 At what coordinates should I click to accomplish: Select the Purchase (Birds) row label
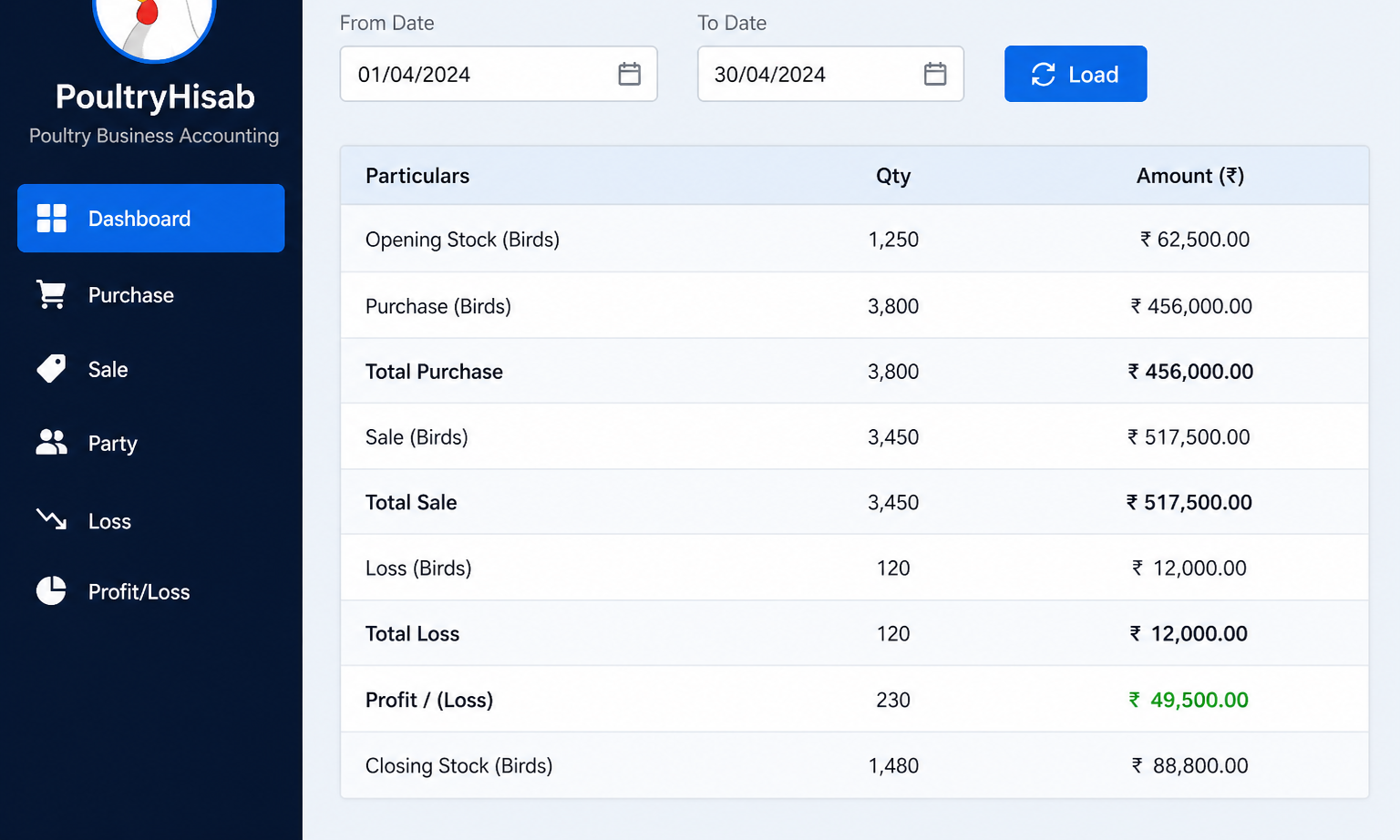point(438,306)
